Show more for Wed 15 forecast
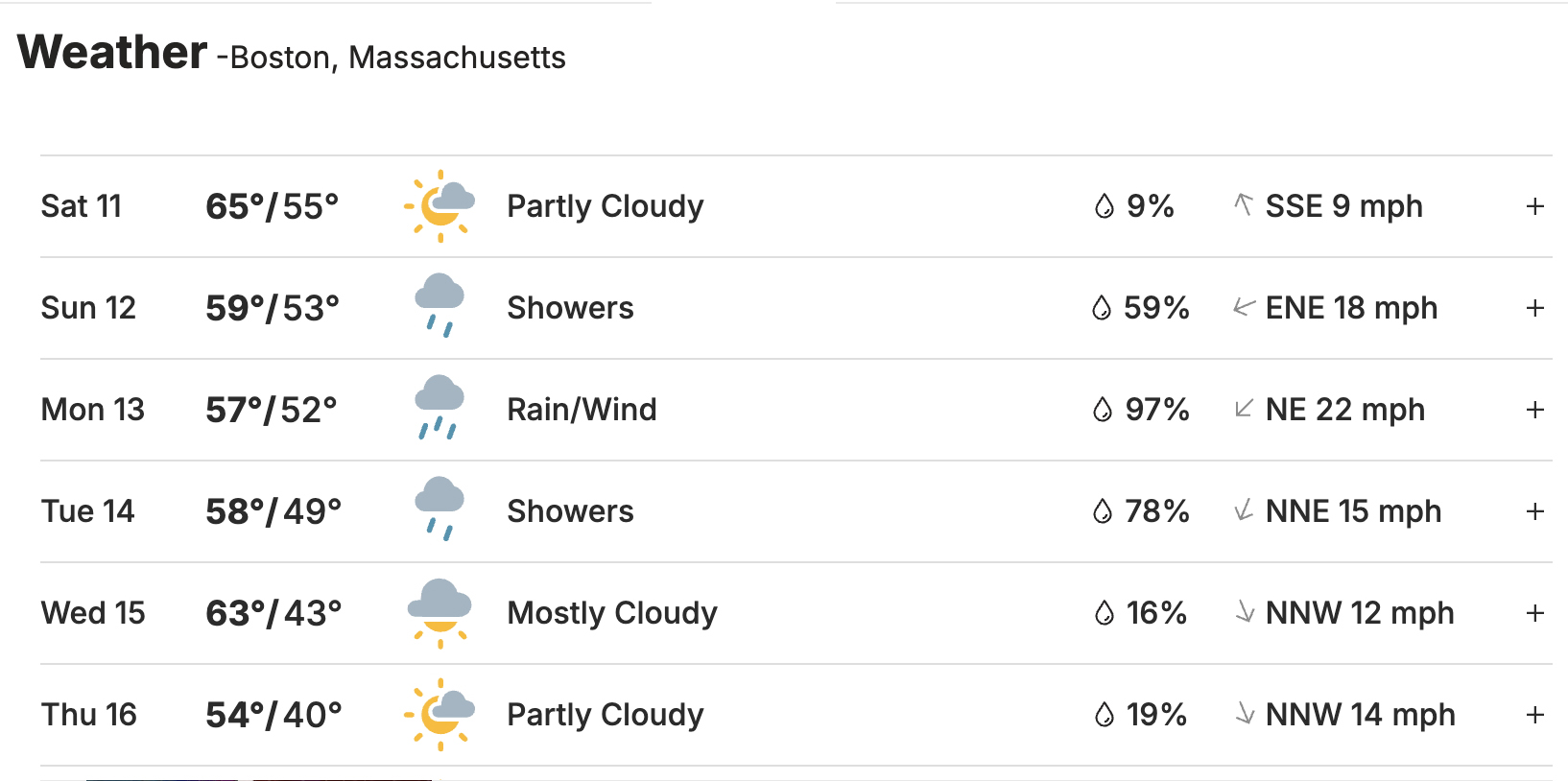The height and width of the screenshot is (781, 1568). (1535, 613)
